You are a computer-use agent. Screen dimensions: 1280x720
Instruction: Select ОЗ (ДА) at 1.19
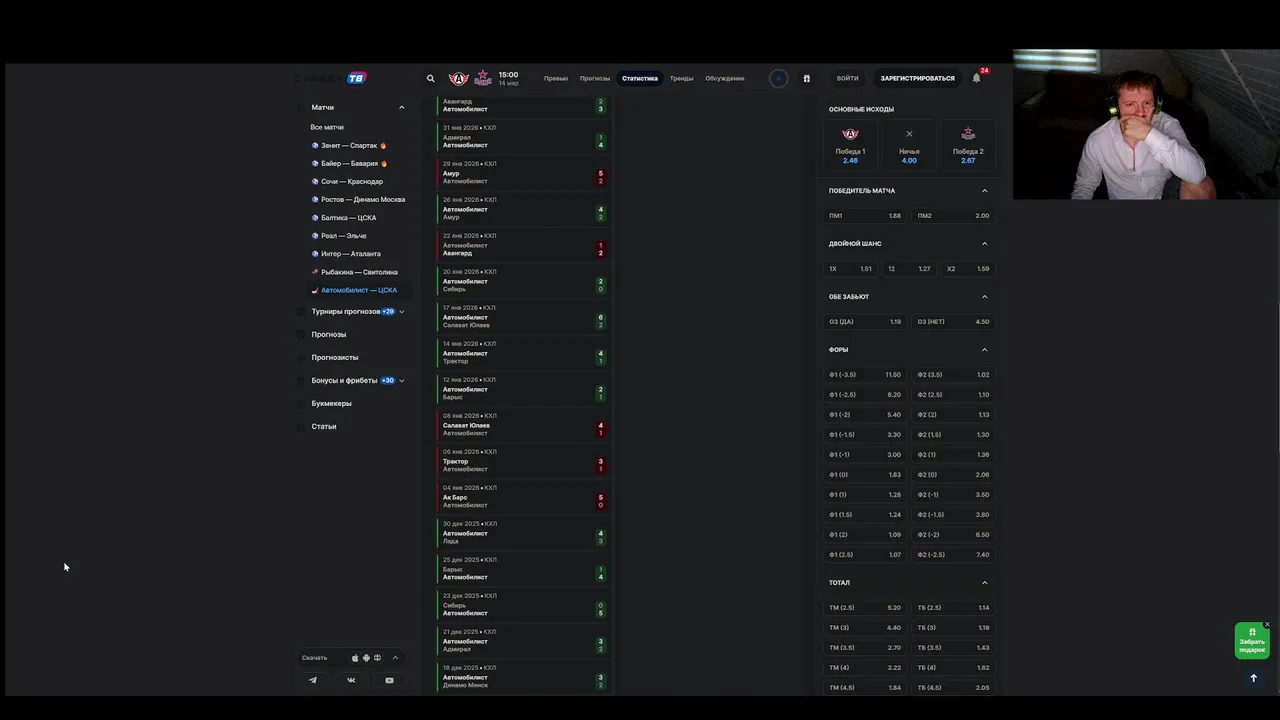click(x=865, y=321)
